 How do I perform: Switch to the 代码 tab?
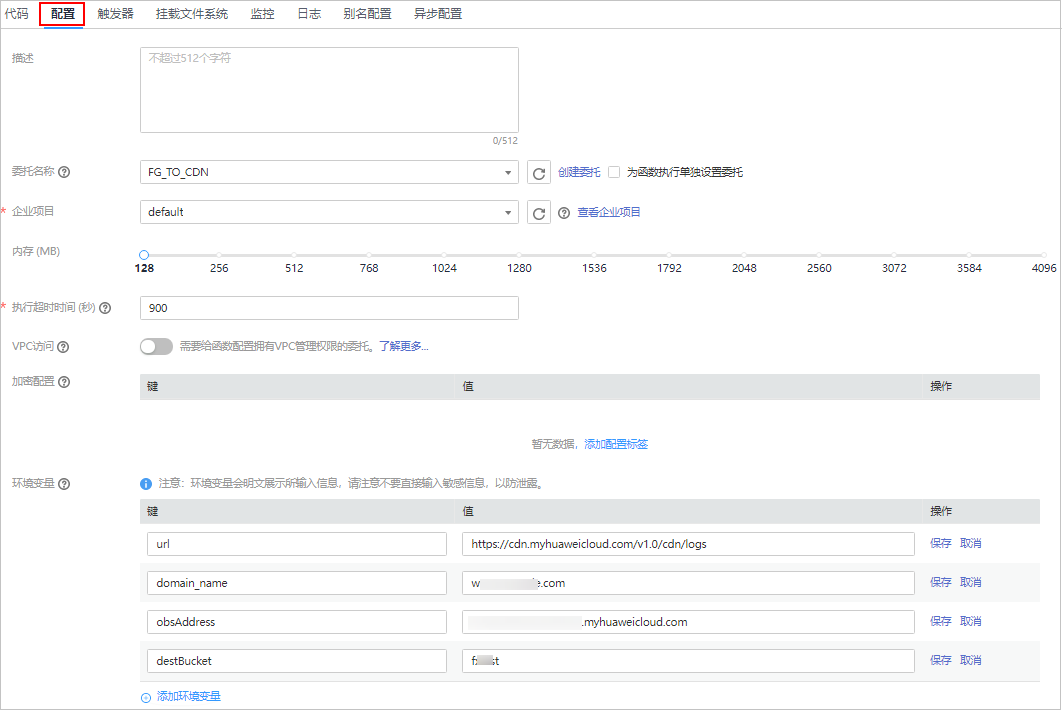pos(16,14)
